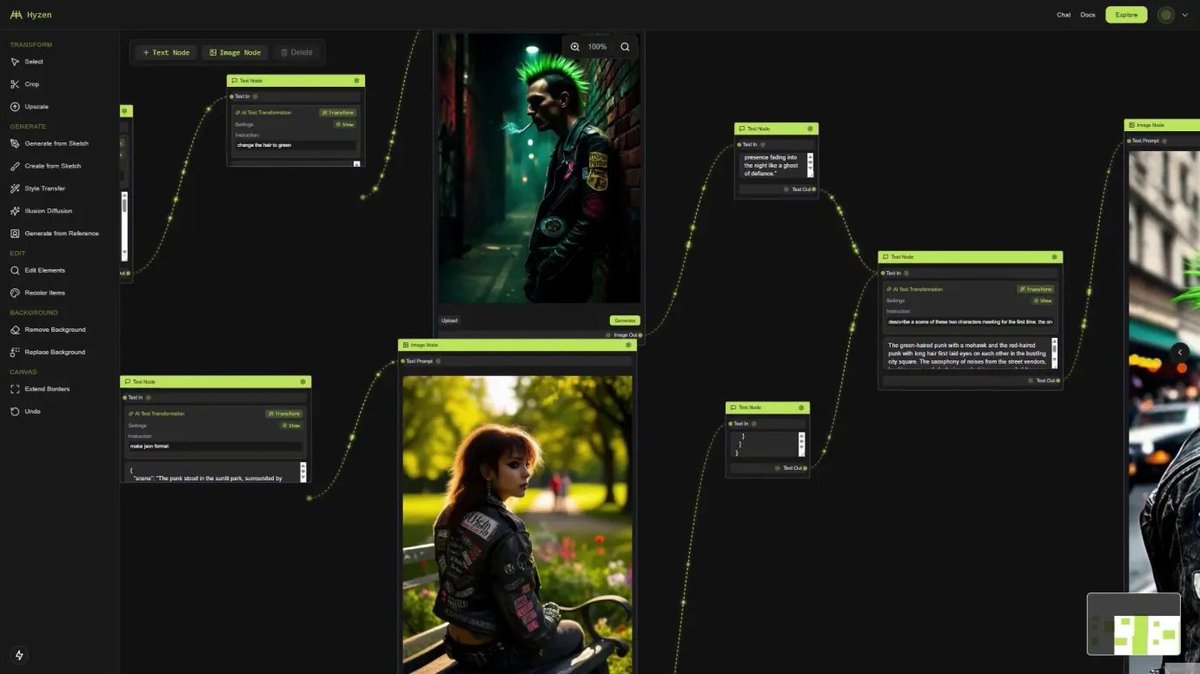Click the magnifier icon right of 100%

tap(625, 47)
